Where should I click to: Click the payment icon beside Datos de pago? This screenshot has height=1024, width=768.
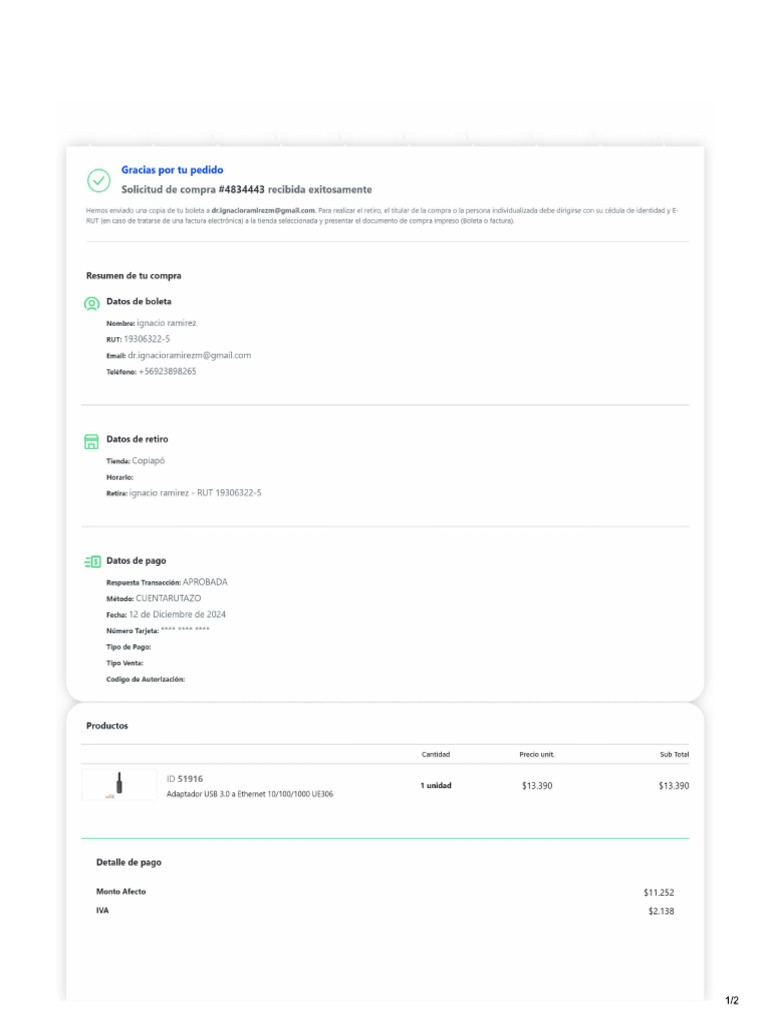pyautogui.click(x=92, y=562)
